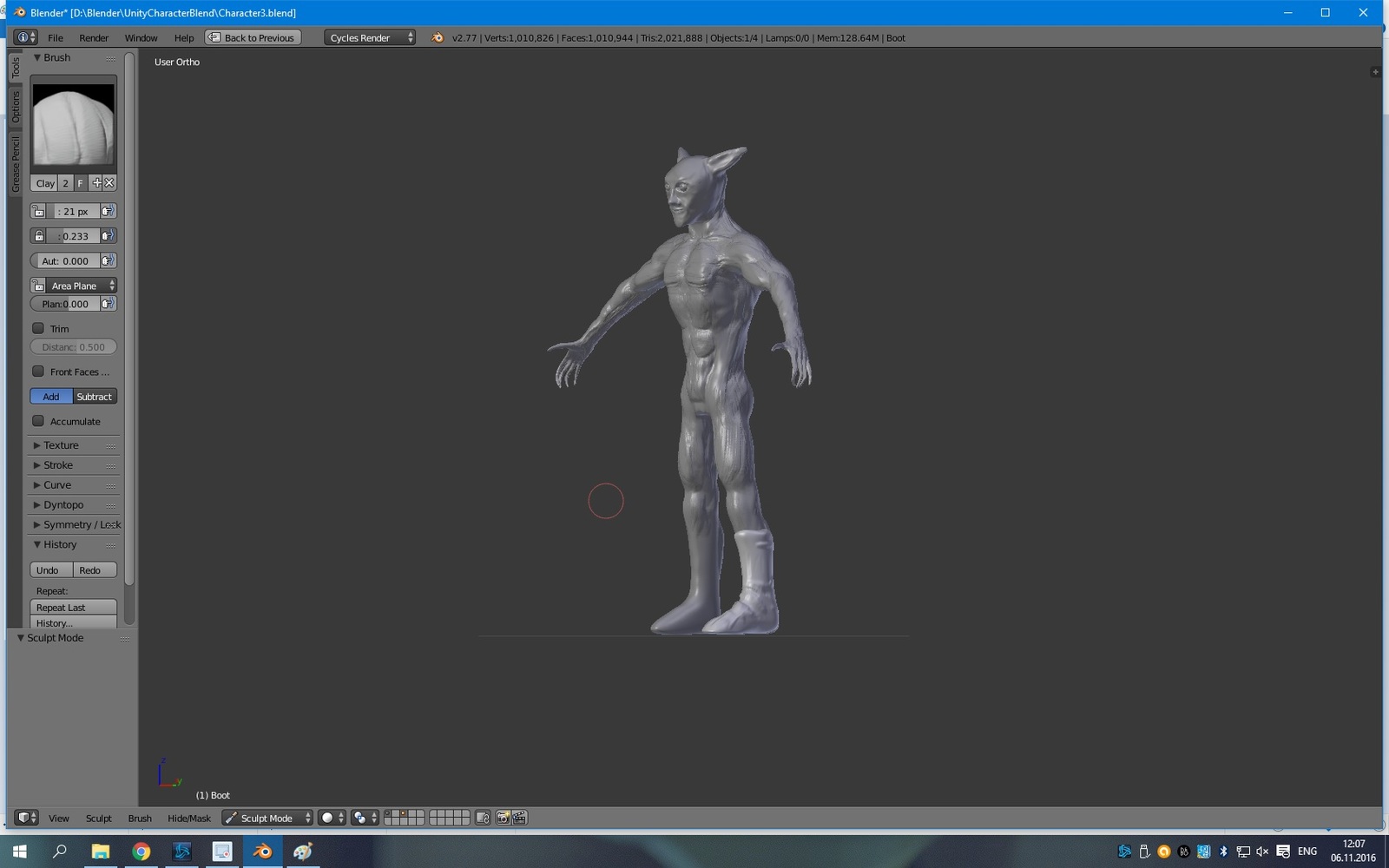Click the Bluetooth tray icon
Screen dimensions: 1389x868
pos(1223,852)
